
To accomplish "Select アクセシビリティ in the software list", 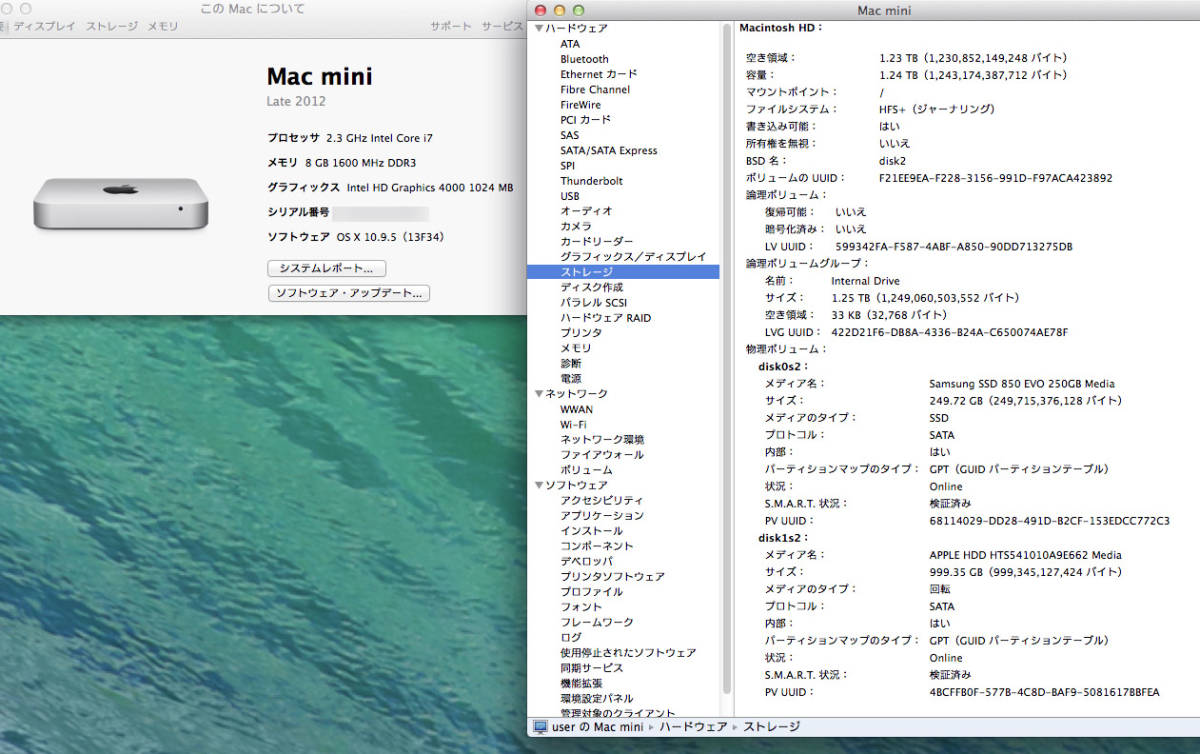I will (x=602, y=500).
